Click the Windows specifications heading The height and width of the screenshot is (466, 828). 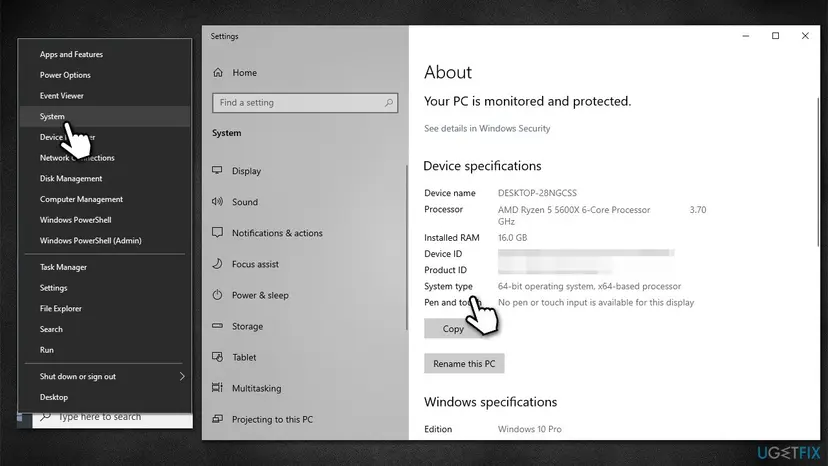(x=490, y=402)
